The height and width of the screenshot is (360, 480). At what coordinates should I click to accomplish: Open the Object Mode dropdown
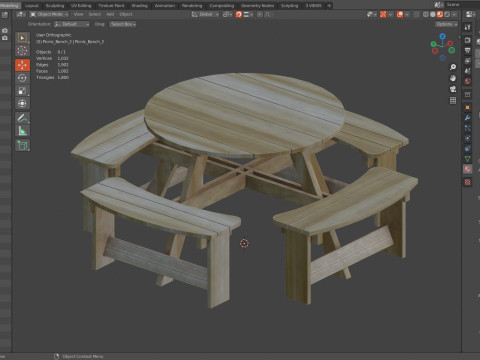point(49,14)
